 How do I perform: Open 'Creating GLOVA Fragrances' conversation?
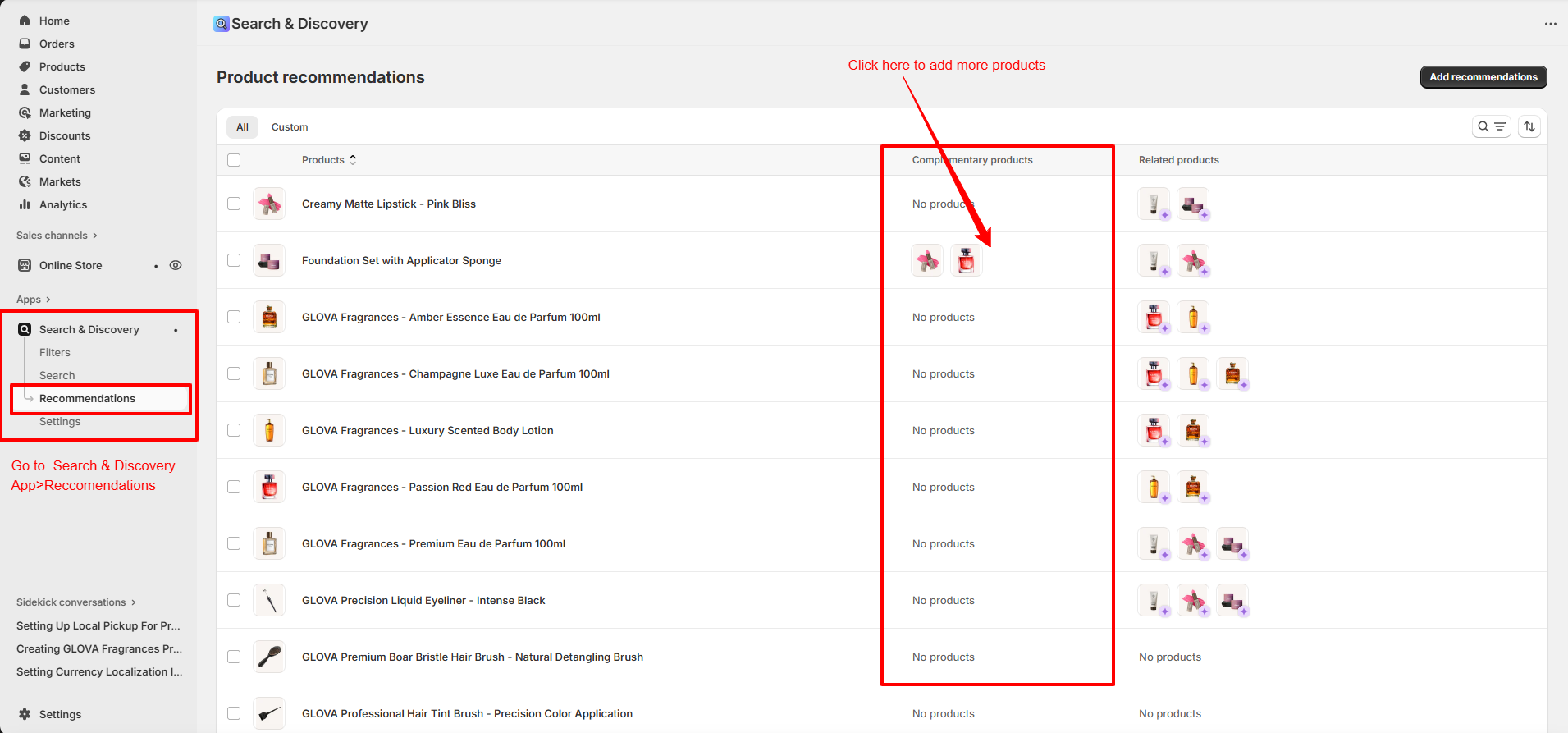(99, 648)
